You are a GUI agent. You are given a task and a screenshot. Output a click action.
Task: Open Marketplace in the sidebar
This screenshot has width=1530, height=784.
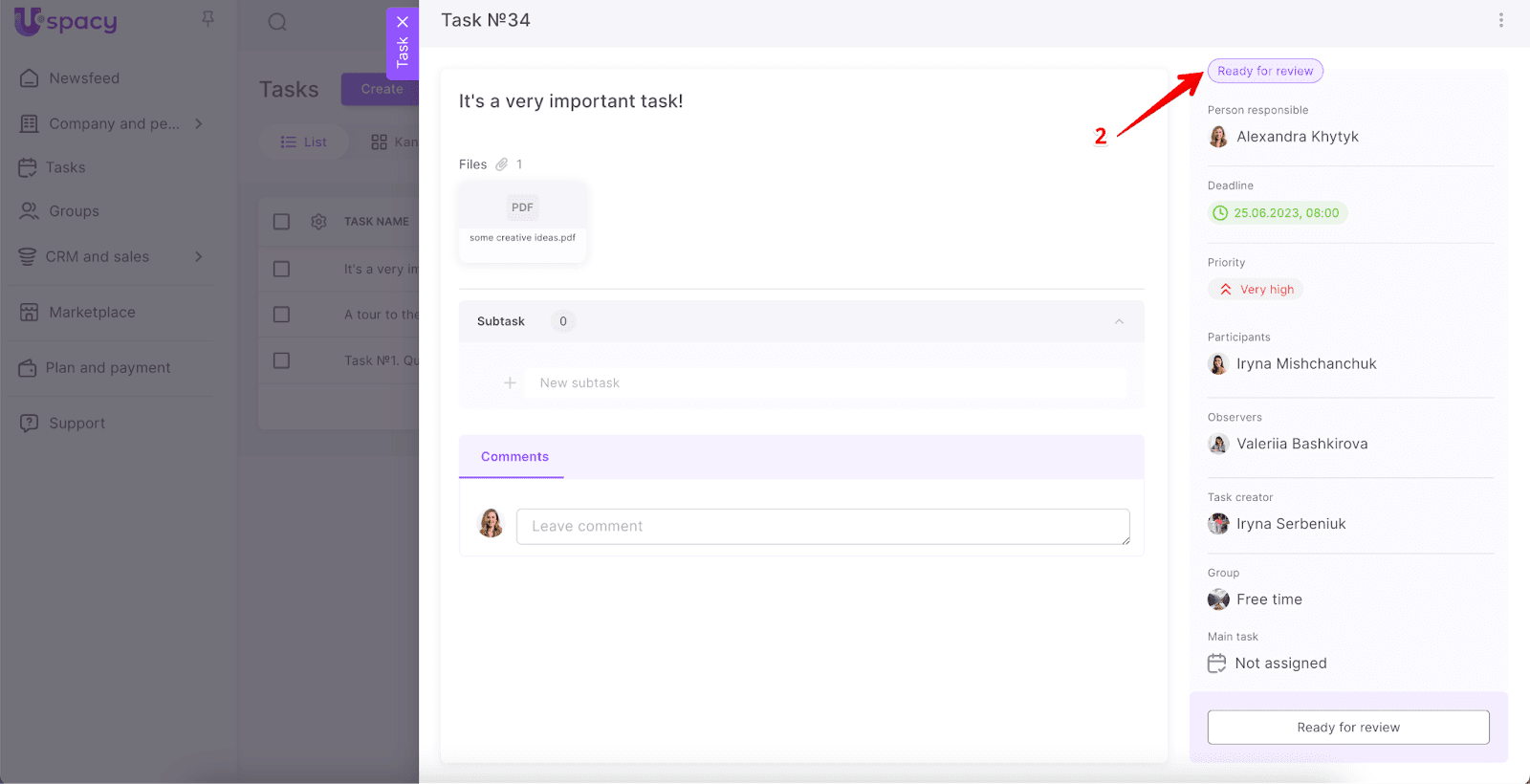tap(92, 313)
